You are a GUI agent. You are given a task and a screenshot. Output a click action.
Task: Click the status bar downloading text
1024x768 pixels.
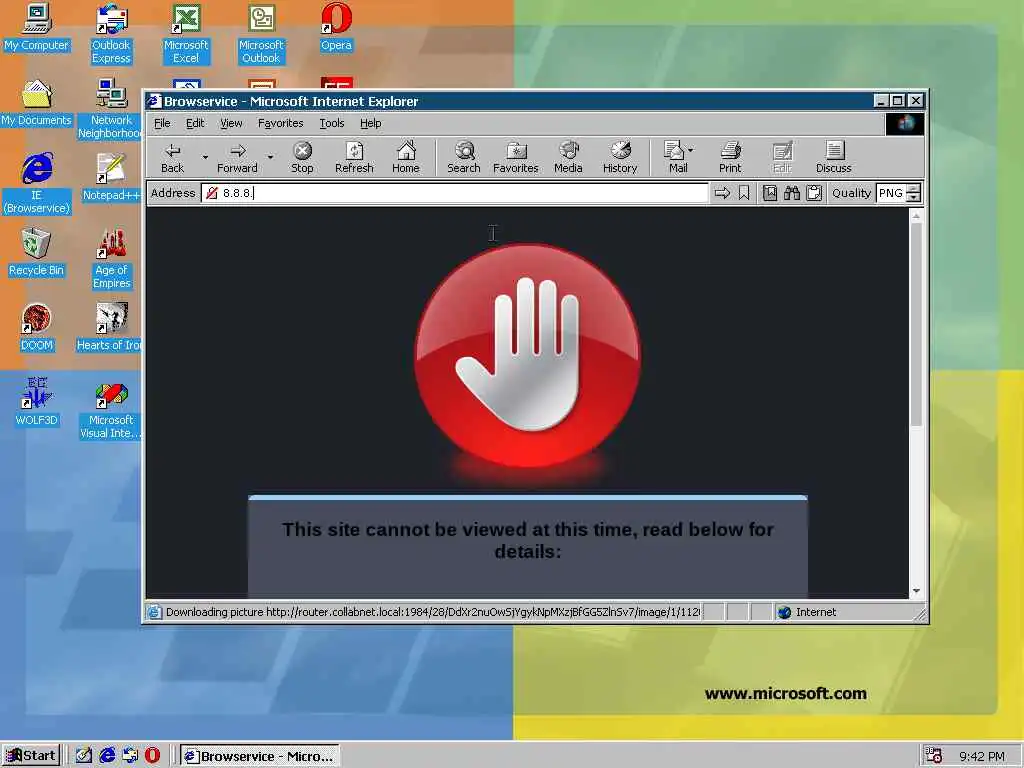click(433, 612)
